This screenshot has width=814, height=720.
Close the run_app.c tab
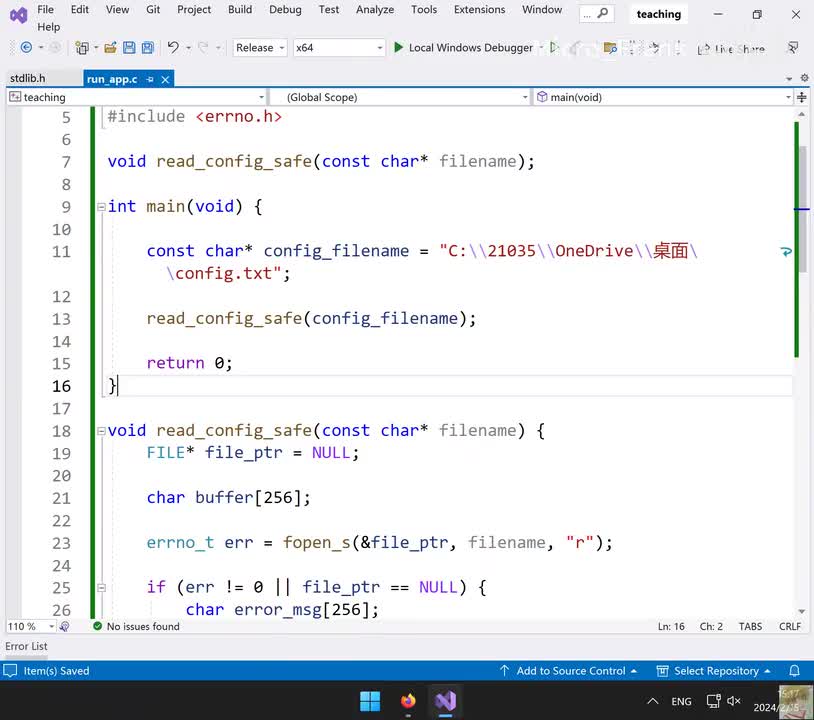pos(165,79)
